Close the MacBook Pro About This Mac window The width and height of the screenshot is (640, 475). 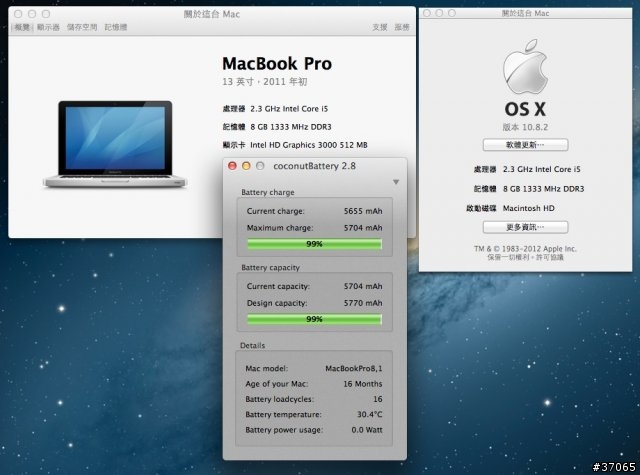(18, 14)
